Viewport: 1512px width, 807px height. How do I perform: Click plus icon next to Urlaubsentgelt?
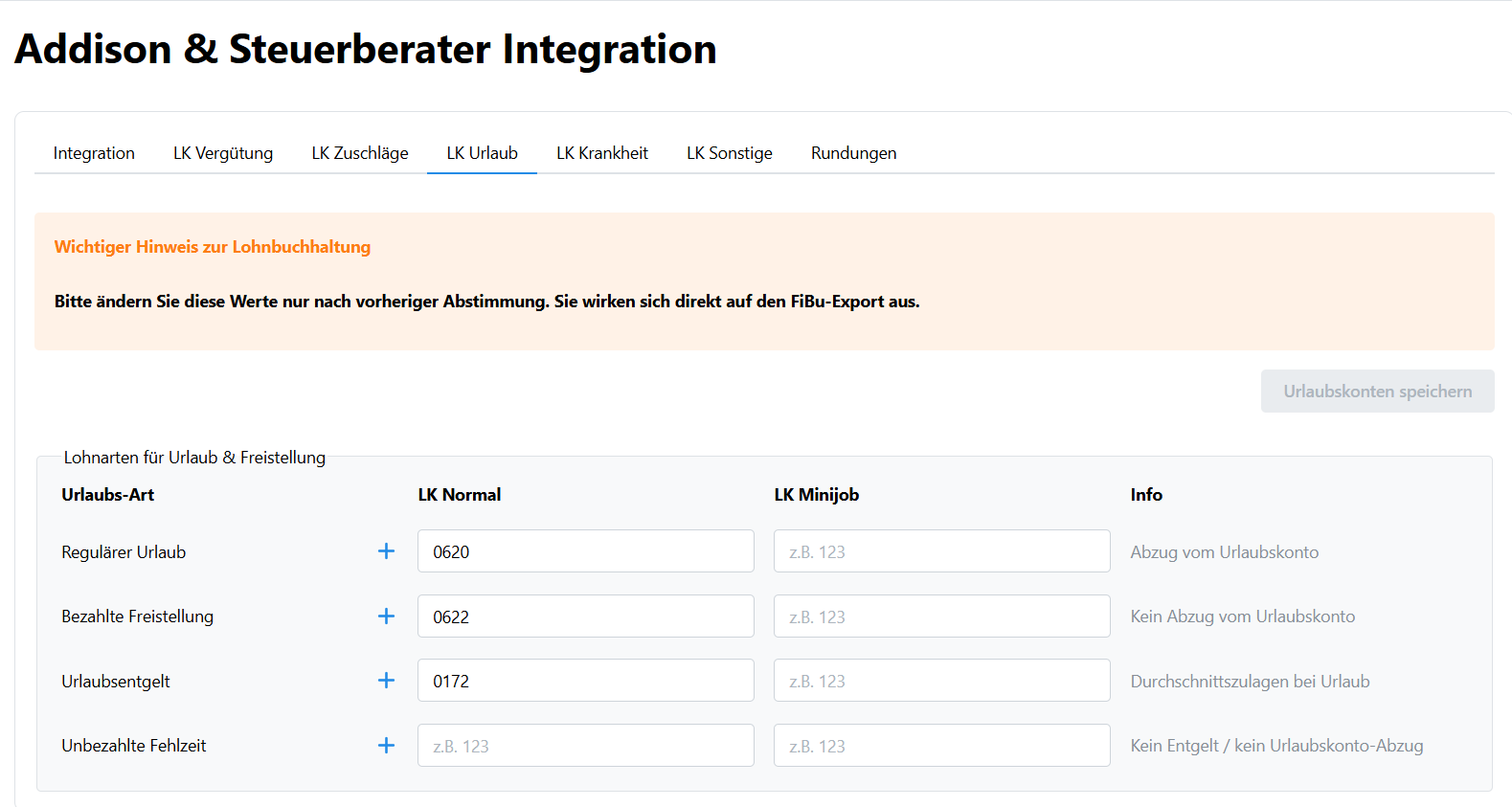pyautogui.click(x=386, y=681)
